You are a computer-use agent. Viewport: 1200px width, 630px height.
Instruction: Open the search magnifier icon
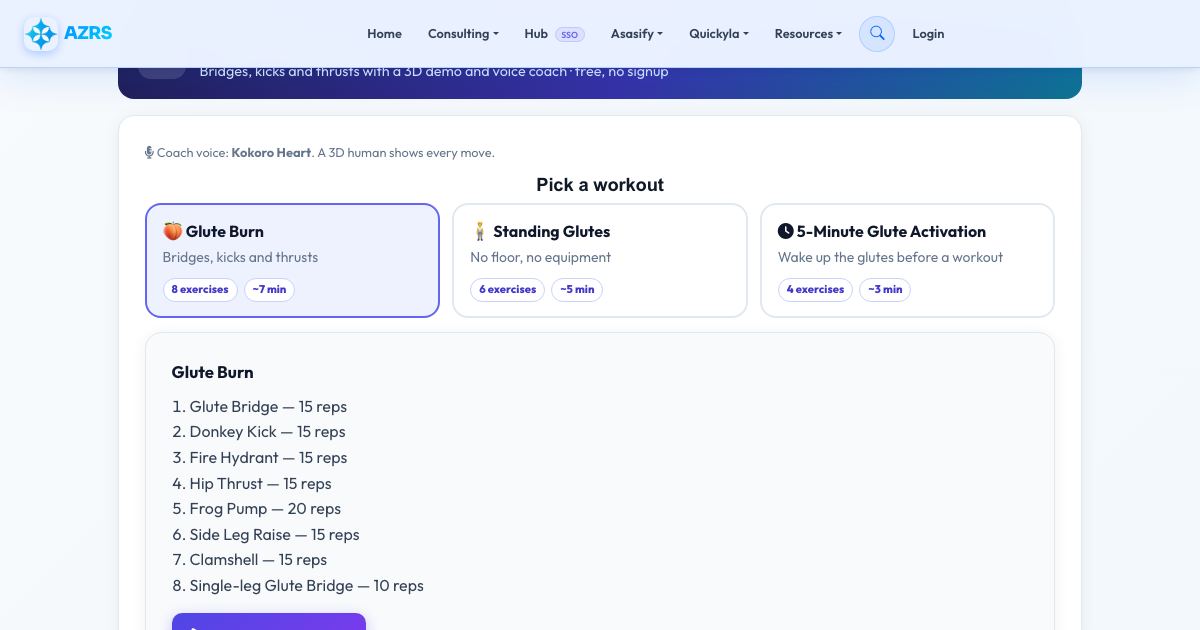(x=877, y=34)
